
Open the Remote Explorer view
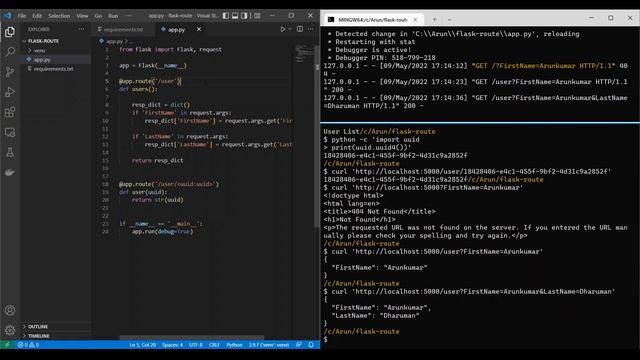click(x=10, y=132)
